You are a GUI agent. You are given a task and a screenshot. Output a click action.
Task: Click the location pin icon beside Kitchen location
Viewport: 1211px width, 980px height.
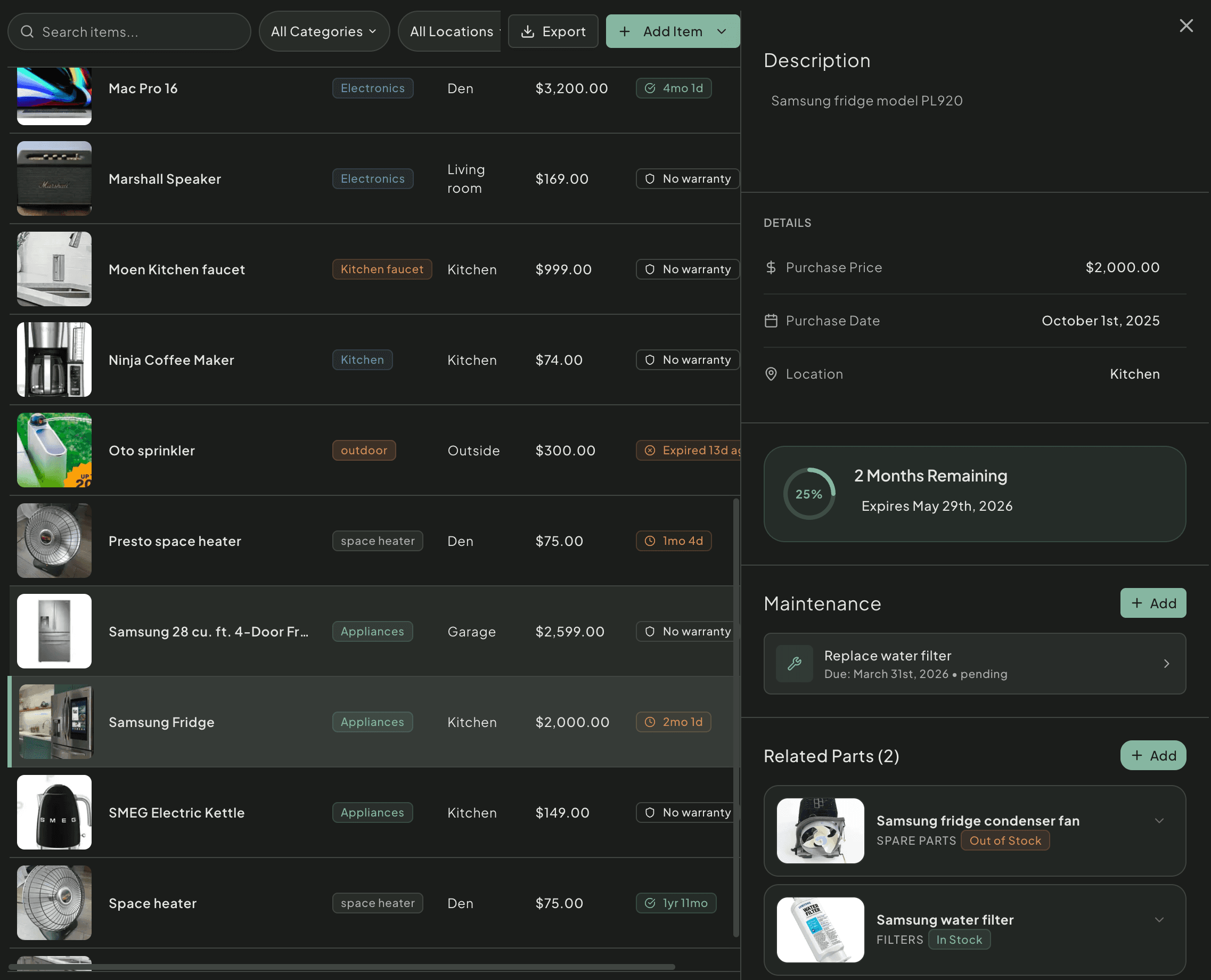point(771,374)
